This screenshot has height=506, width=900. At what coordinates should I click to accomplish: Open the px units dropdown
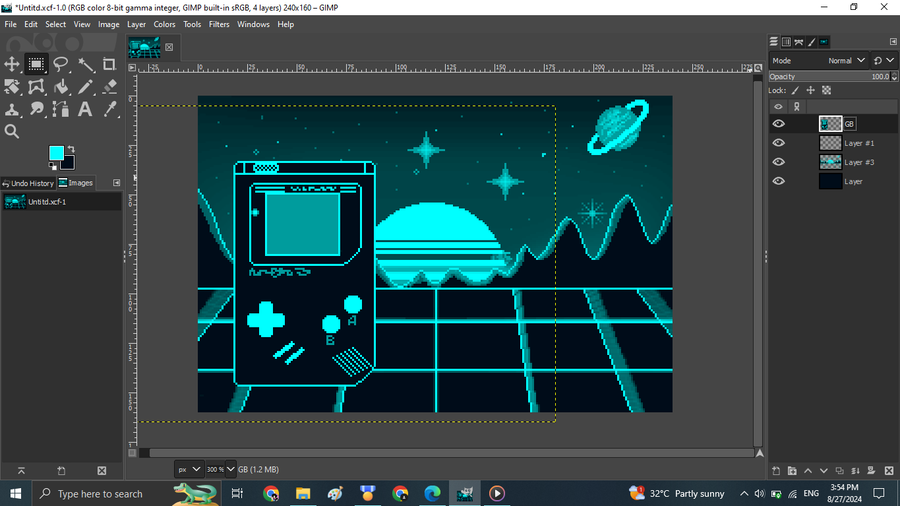[189, 469]
